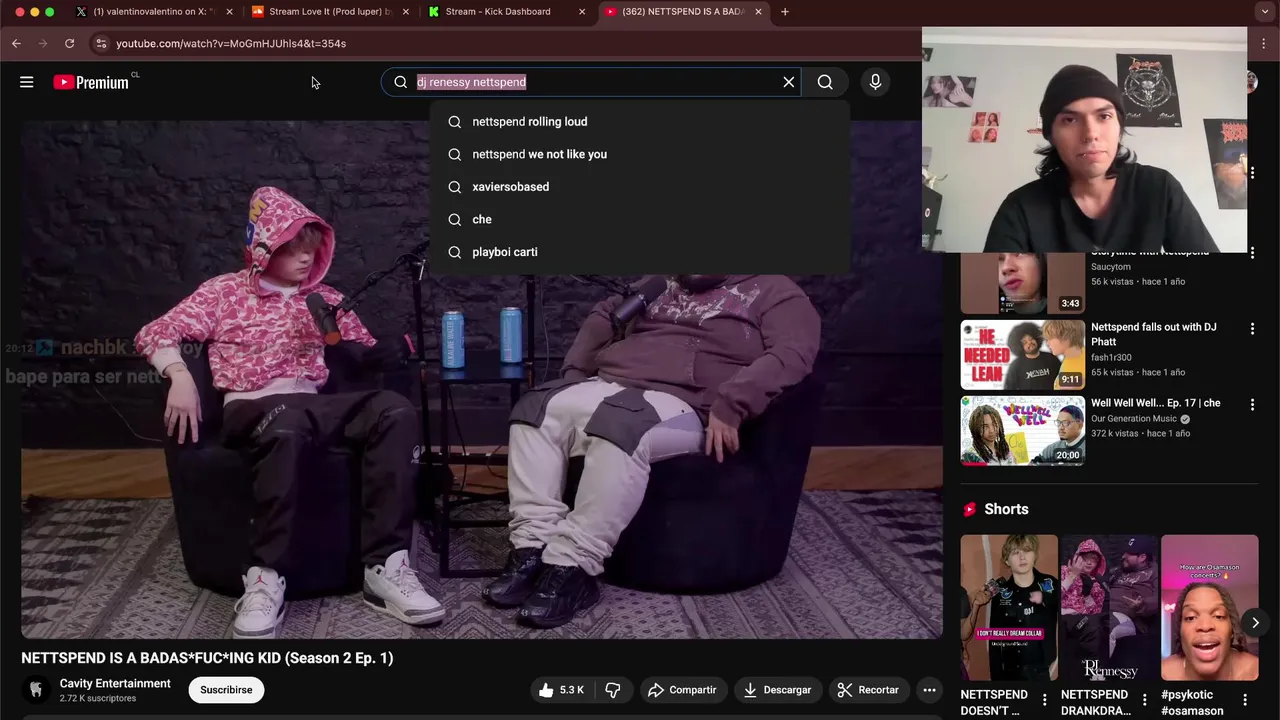Screen dimensions: 1280x720
Task: Open #psykotic #osamason short thumbnail
Action: [x=1209, y=607]
